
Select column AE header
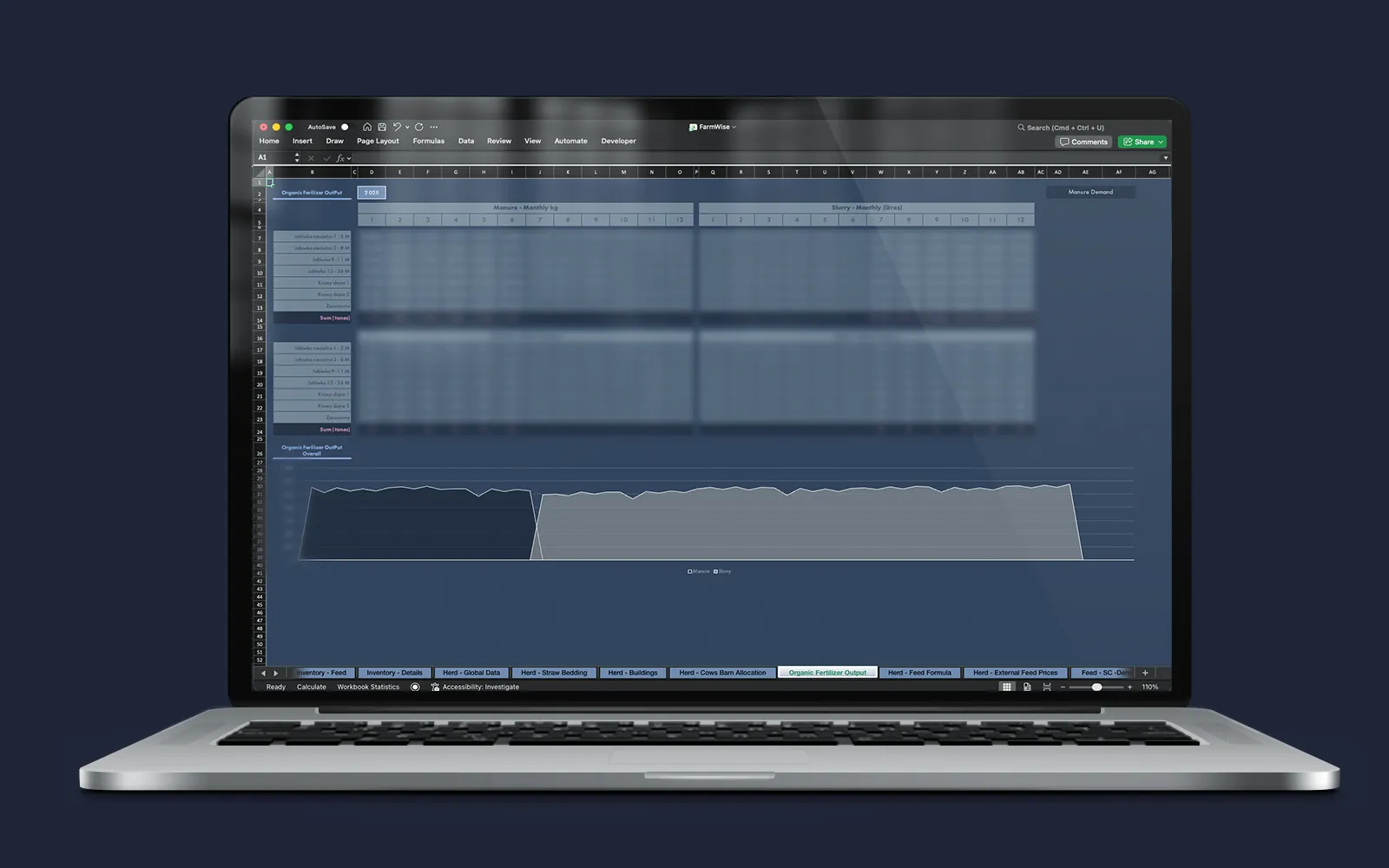1085,172
